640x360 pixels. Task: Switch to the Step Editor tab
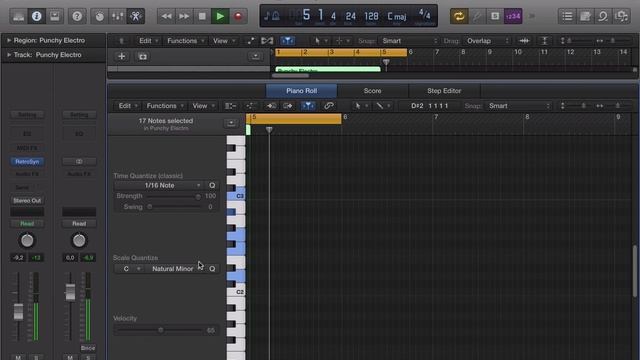point(444,91)
